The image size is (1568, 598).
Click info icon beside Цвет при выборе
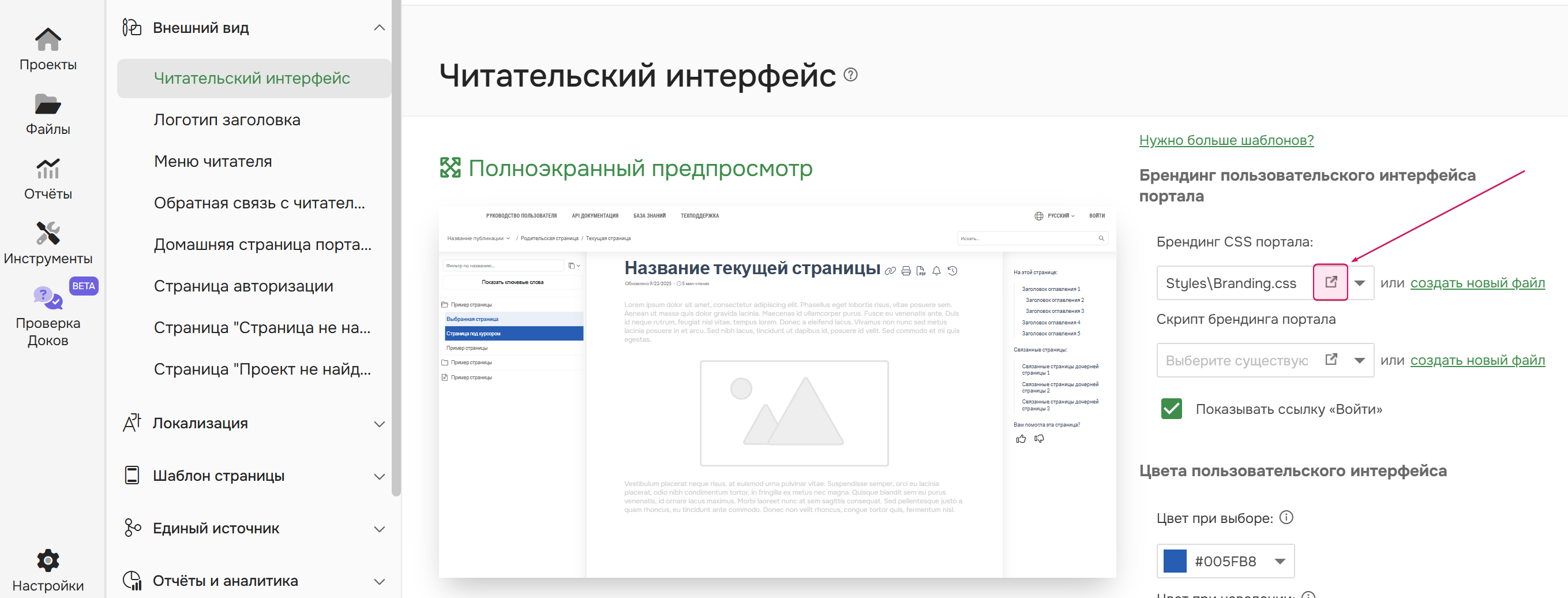[x=1285, y=517]
